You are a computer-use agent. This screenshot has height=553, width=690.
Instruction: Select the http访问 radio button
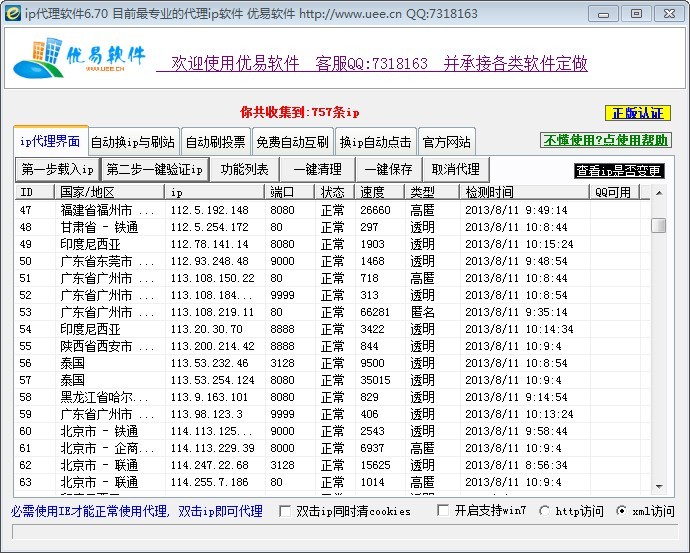point(545,511)
